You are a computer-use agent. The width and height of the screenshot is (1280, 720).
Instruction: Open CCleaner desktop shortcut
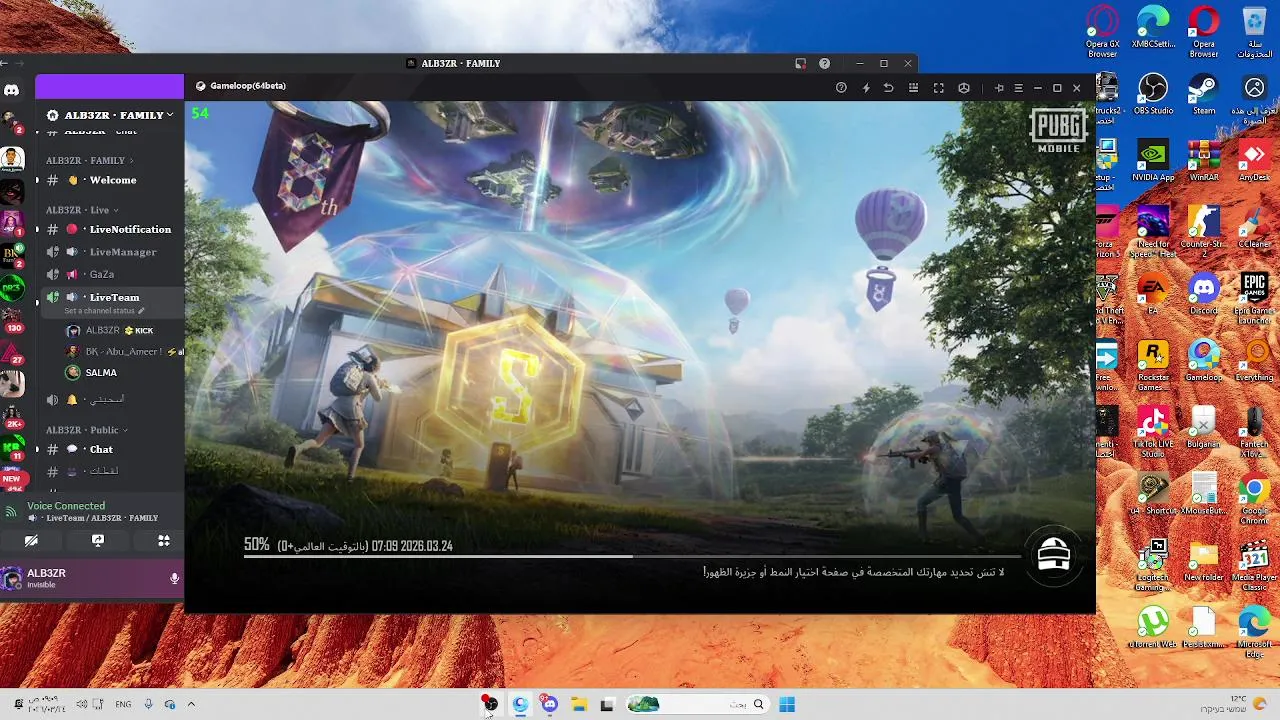(x=1254, y=227)
